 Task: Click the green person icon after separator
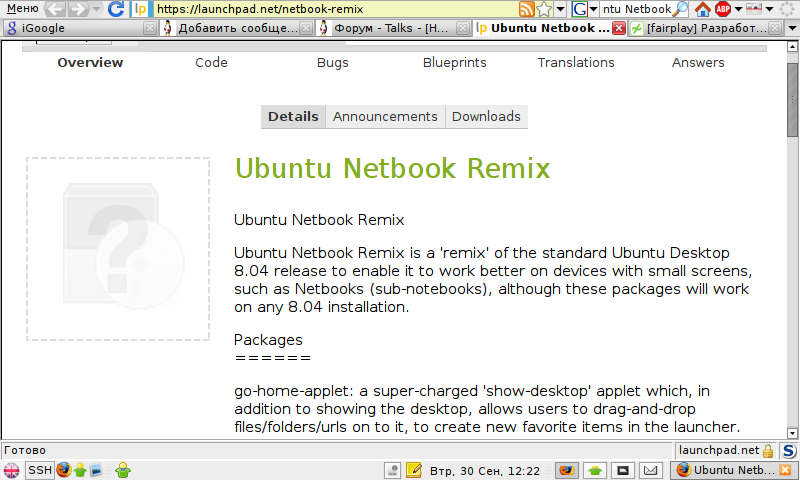(122, 470)
